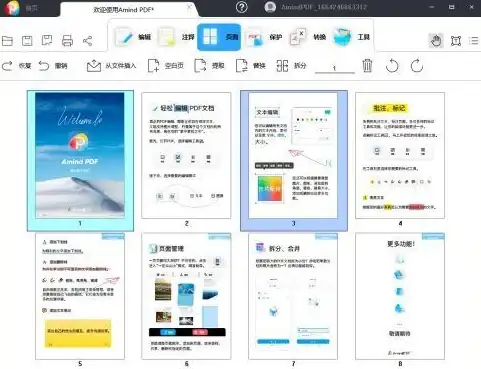This screenshot has height=369, width=481.
Task: Open the list panel icon at top right
Action: click(x=474, y=41)
